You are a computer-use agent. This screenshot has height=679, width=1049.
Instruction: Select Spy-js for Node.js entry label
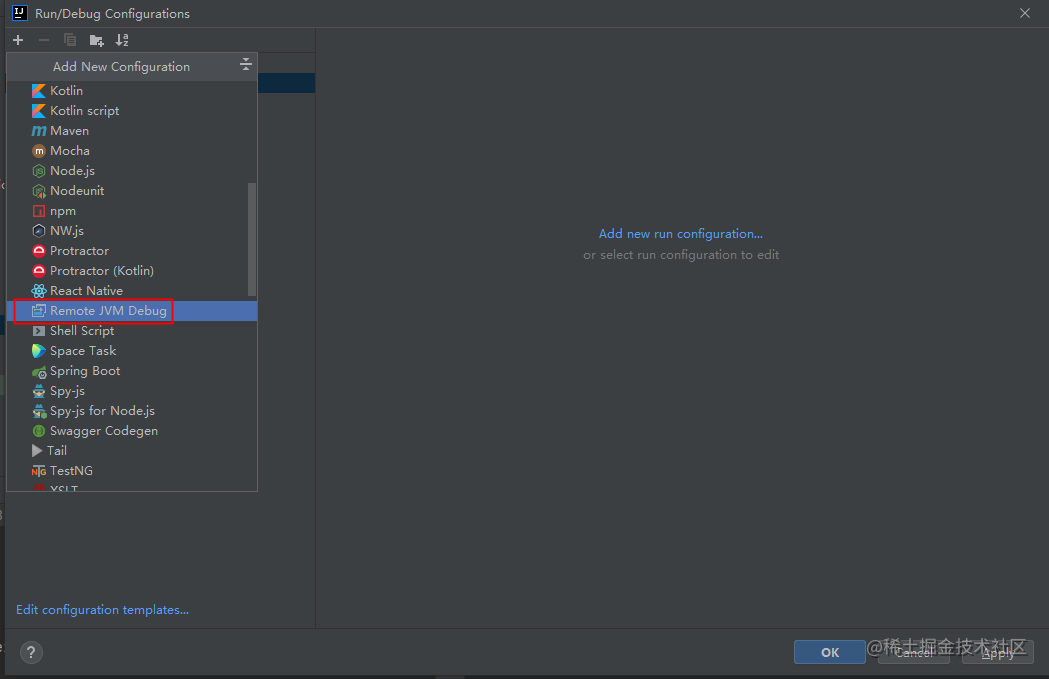102,411
